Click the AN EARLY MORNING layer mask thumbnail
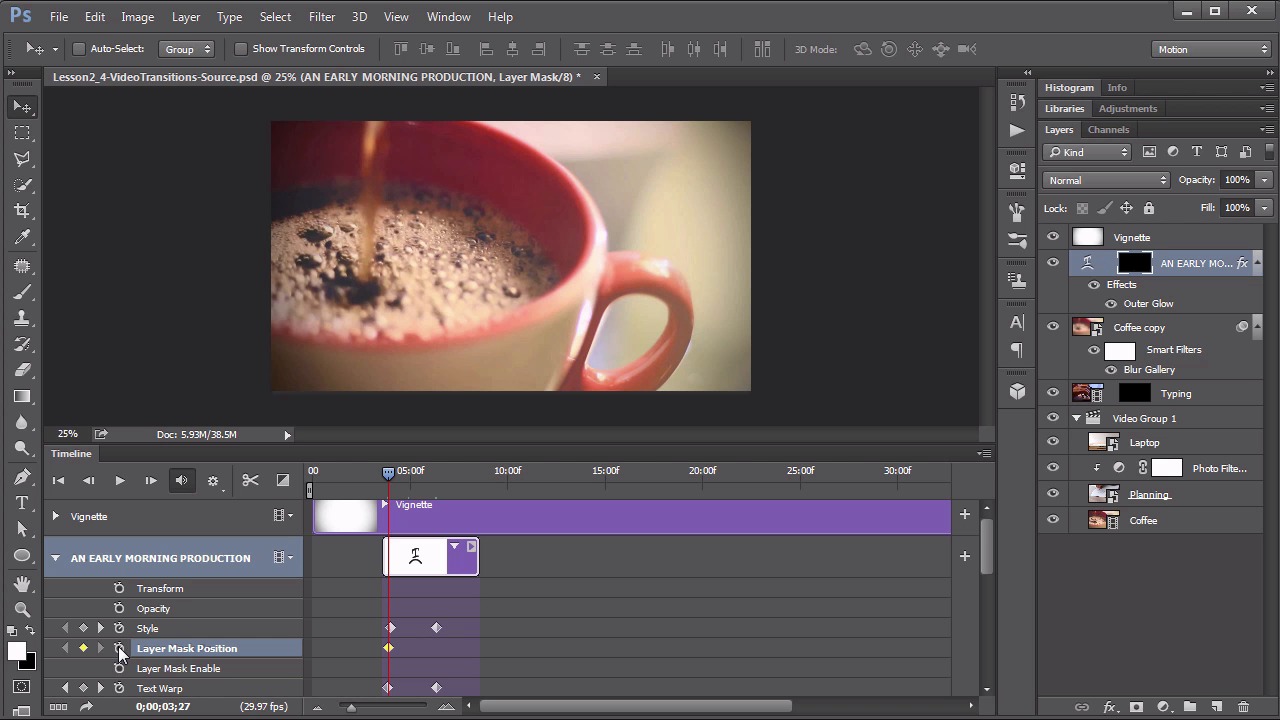The height and width of the screenshot is (720, 1280). click(1134, 263)
